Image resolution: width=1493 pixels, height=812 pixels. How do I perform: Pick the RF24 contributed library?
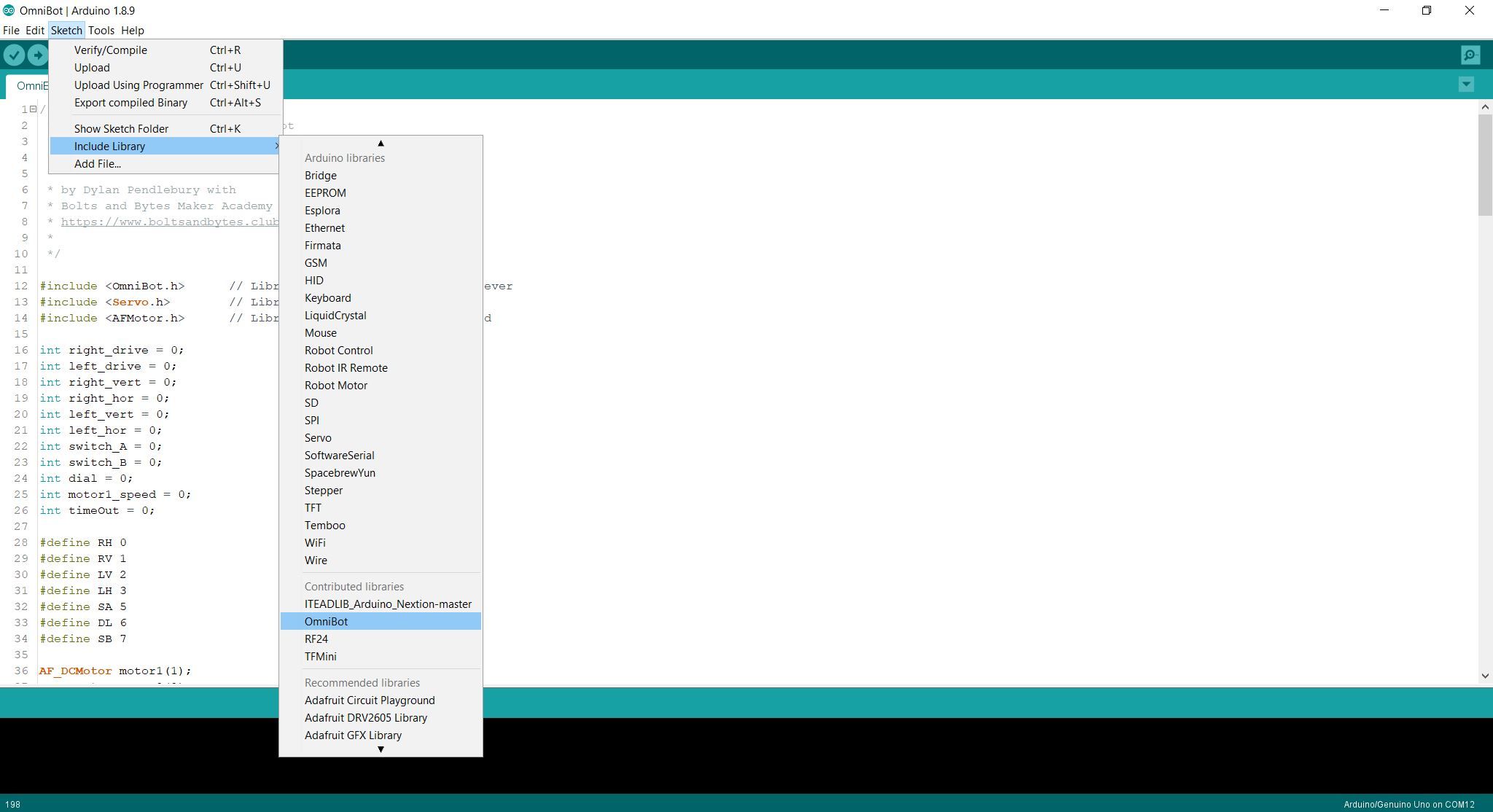coord(316,639)
